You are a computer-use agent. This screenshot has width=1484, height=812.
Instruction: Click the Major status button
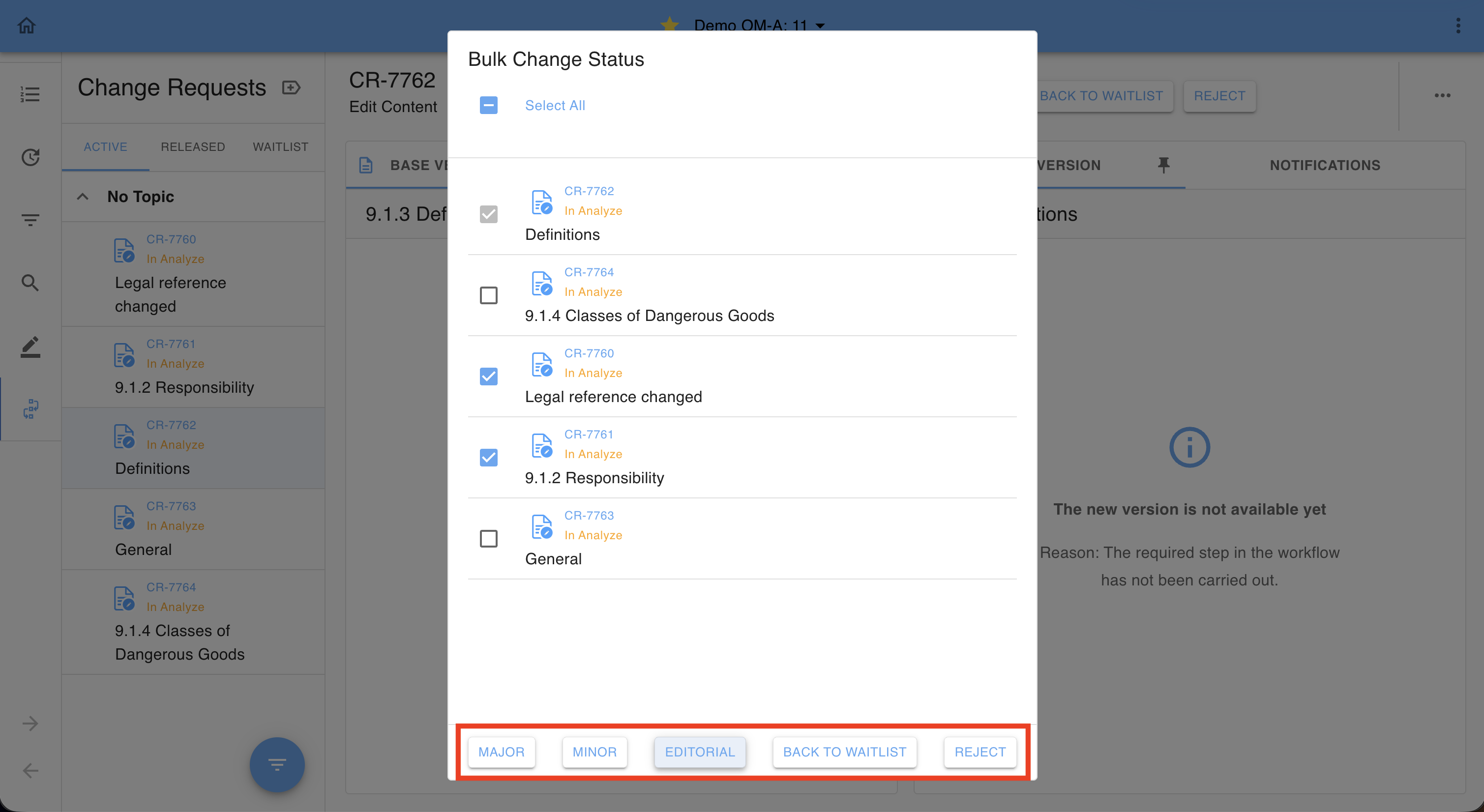[x=501, y=752]
